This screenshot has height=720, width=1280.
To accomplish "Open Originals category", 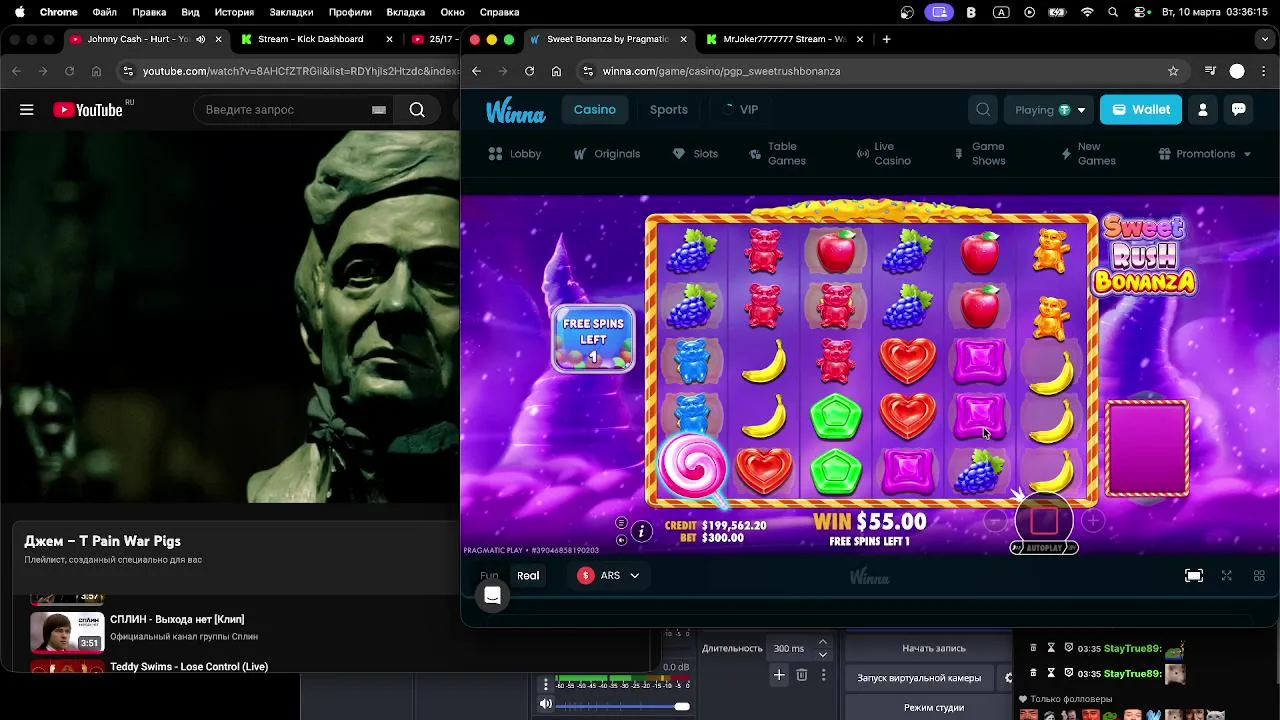I will (607, 154).
